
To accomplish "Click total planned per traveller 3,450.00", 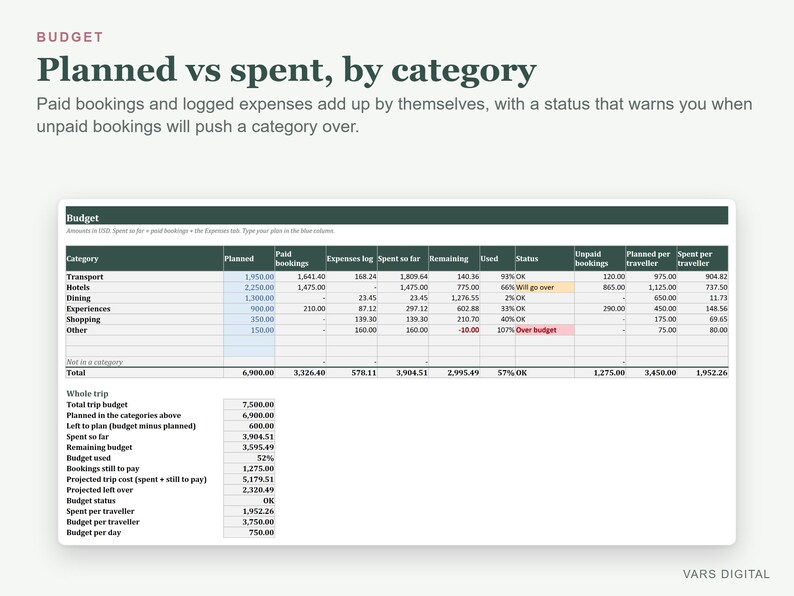I will (651, 373).
